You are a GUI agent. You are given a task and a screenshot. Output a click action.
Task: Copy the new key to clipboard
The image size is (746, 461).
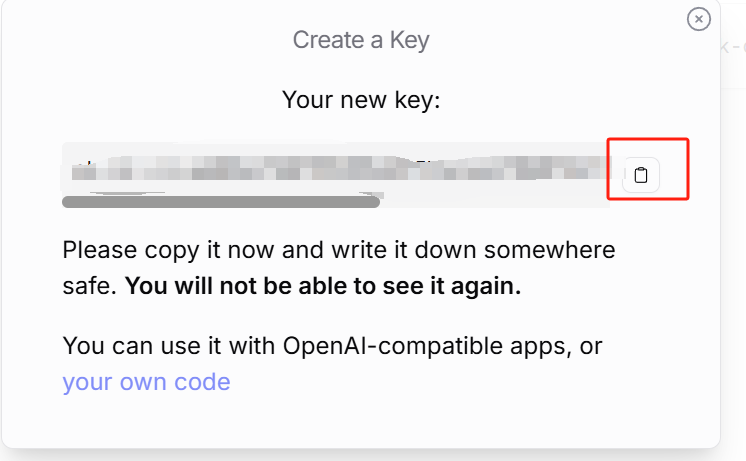(641, 175)
